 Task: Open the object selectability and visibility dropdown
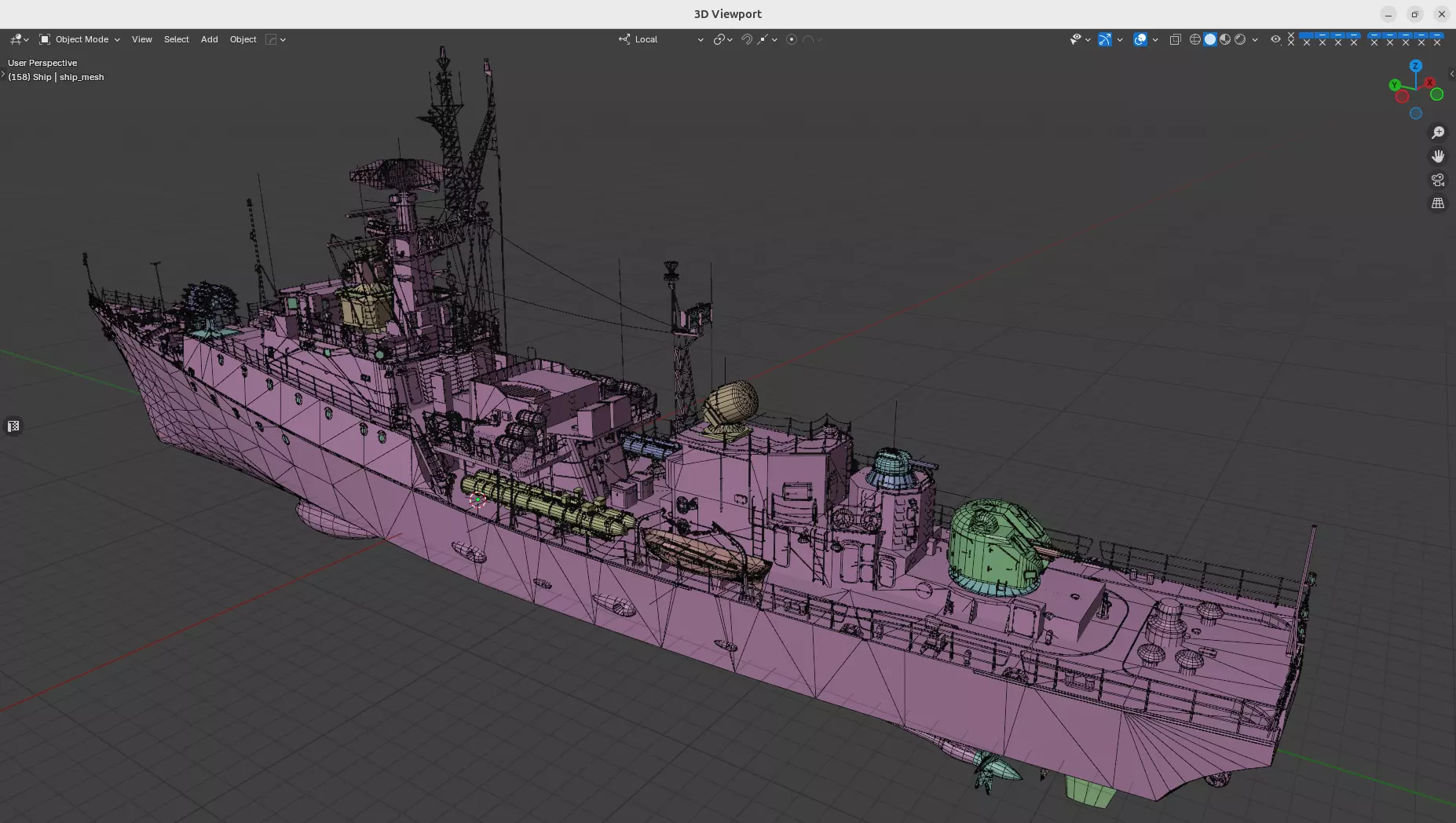tap(1080, 39)
